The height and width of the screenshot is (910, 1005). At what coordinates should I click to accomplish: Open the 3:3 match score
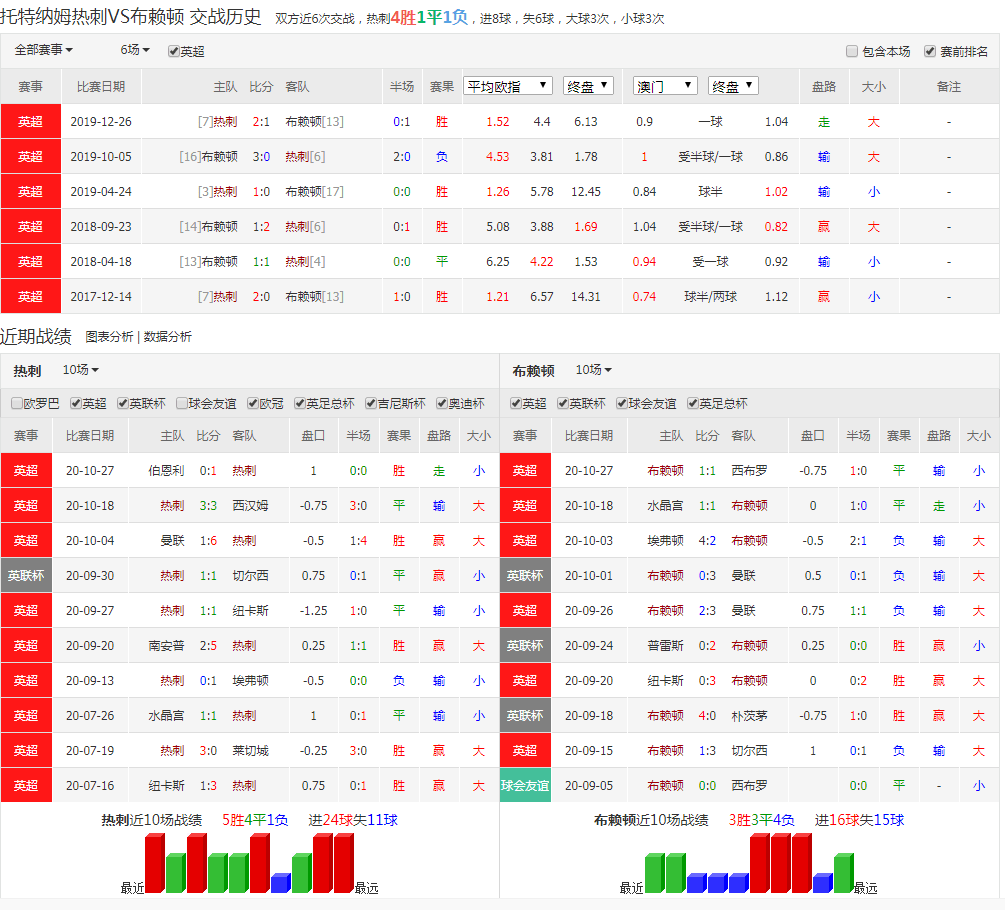pos(208,506)
